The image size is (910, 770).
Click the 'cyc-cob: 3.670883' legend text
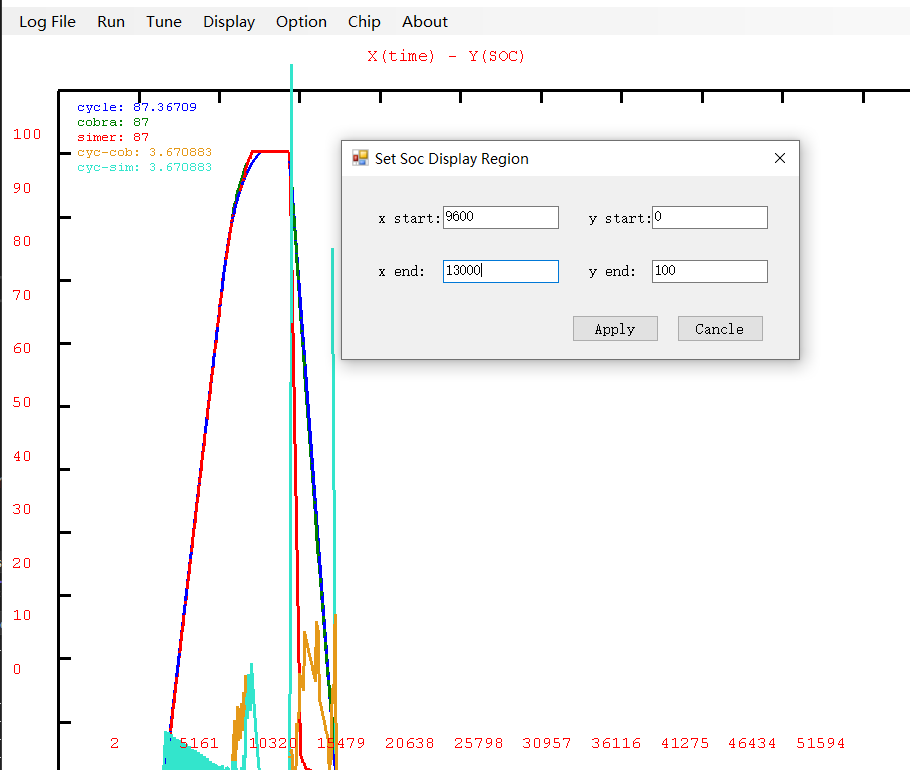[x=145, y=153]
